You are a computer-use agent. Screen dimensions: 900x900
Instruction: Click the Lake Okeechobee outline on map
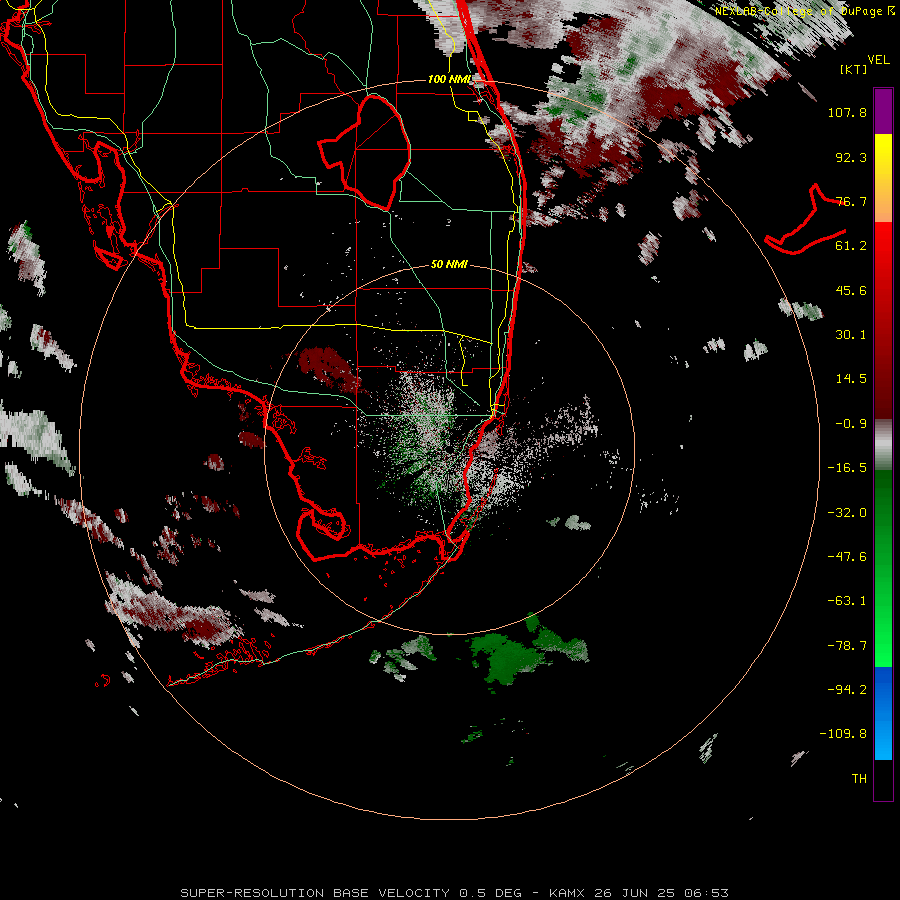coord(364,152)
